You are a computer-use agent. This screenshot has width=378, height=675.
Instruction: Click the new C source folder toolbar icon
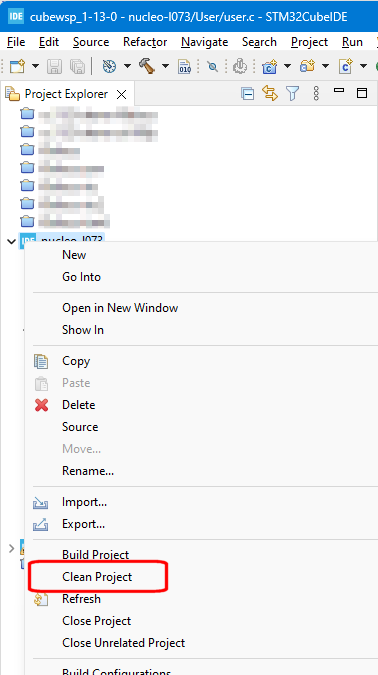[308, 66]
